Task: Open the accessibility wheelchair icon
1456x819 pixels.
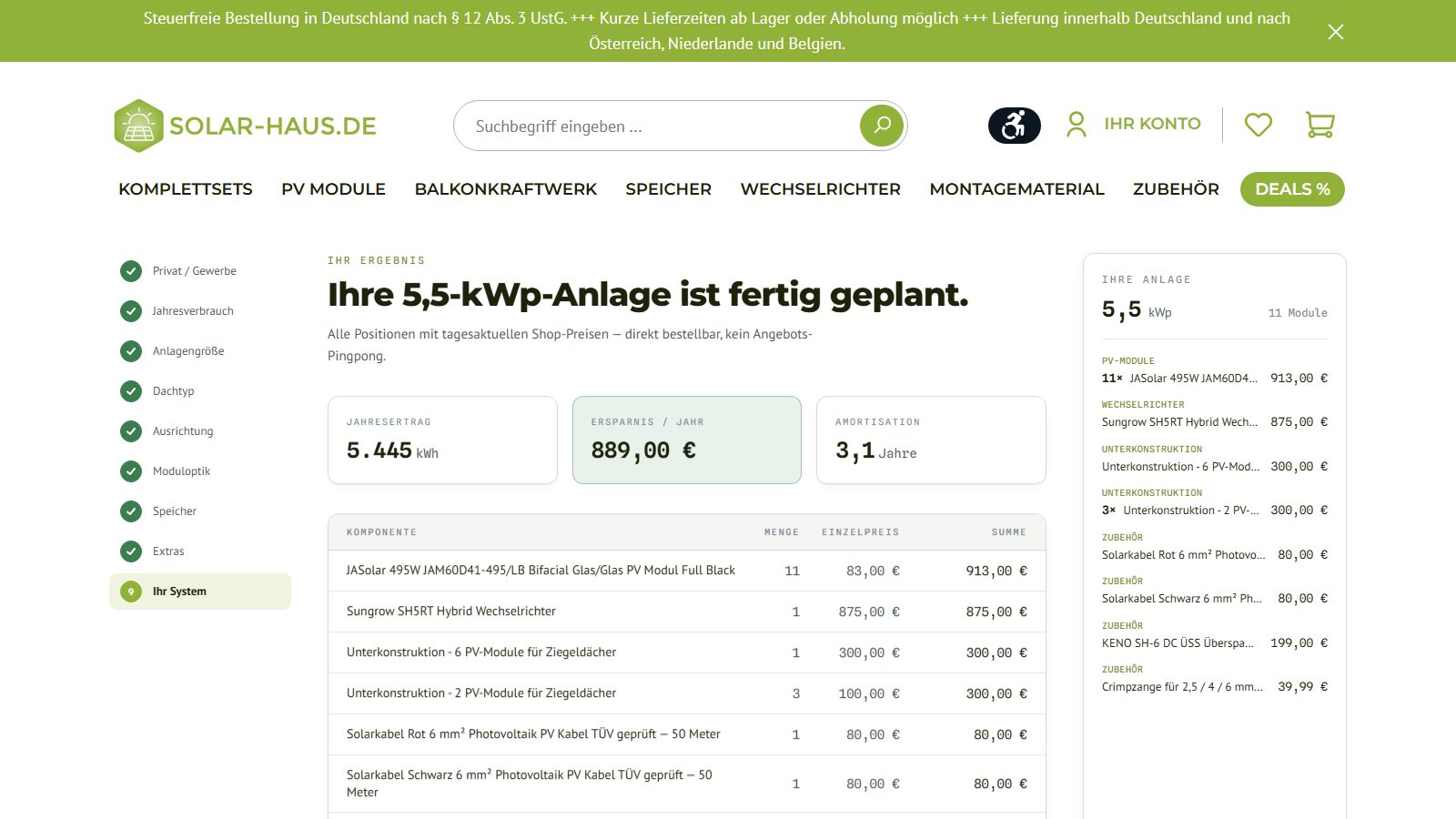Action: click(x=1014, y=125)
